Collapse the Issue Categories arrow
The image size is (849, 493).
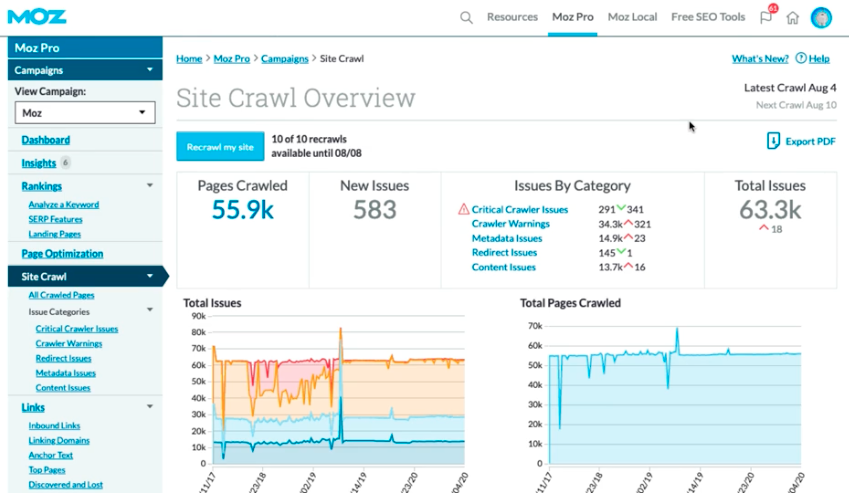pyautogui.click(x=150, y=310)
